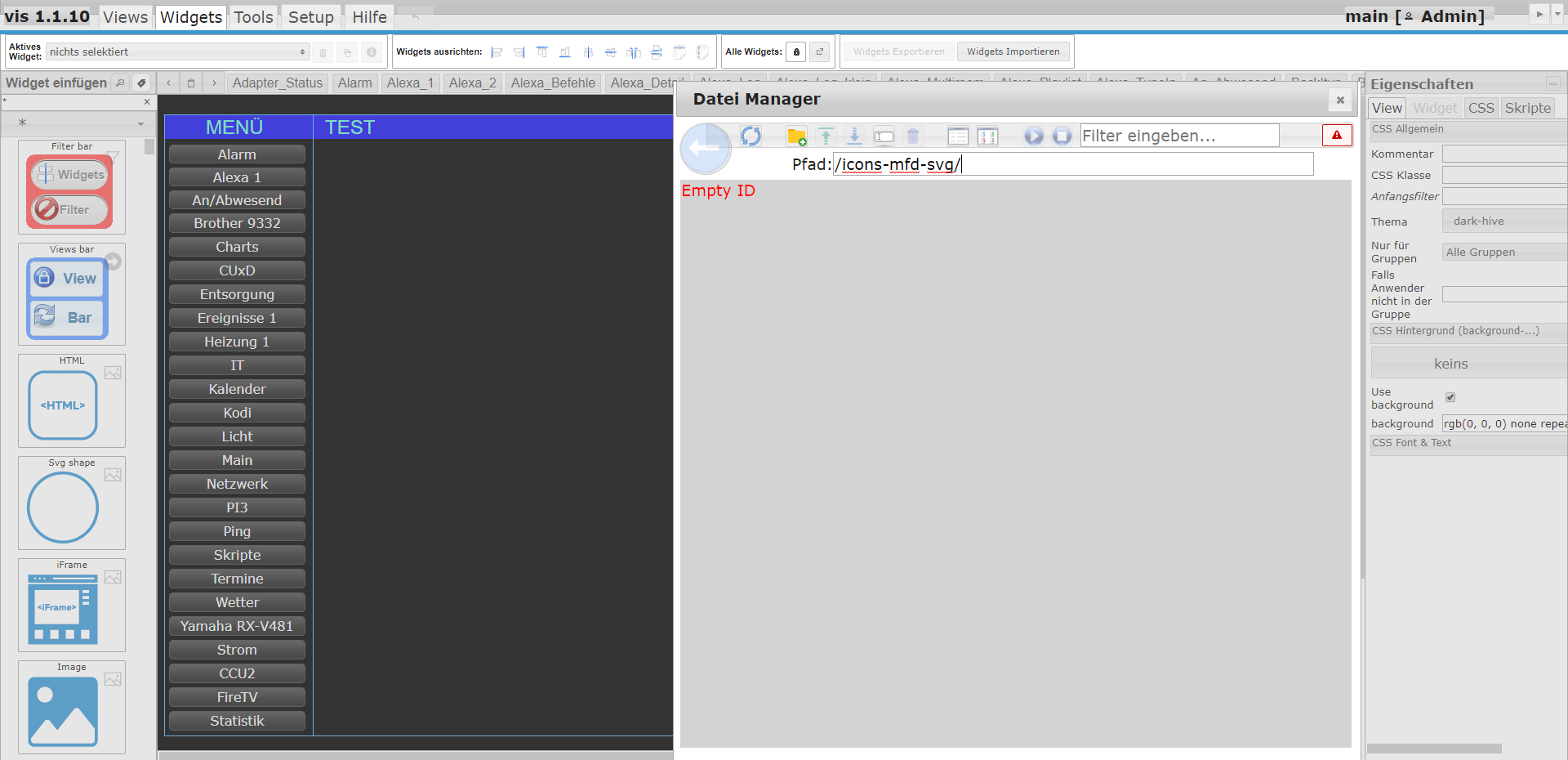The image size is (1568, 760).
Task: Open the Thema dark-hive dropdown
Action: click(x=1504, y=221)
